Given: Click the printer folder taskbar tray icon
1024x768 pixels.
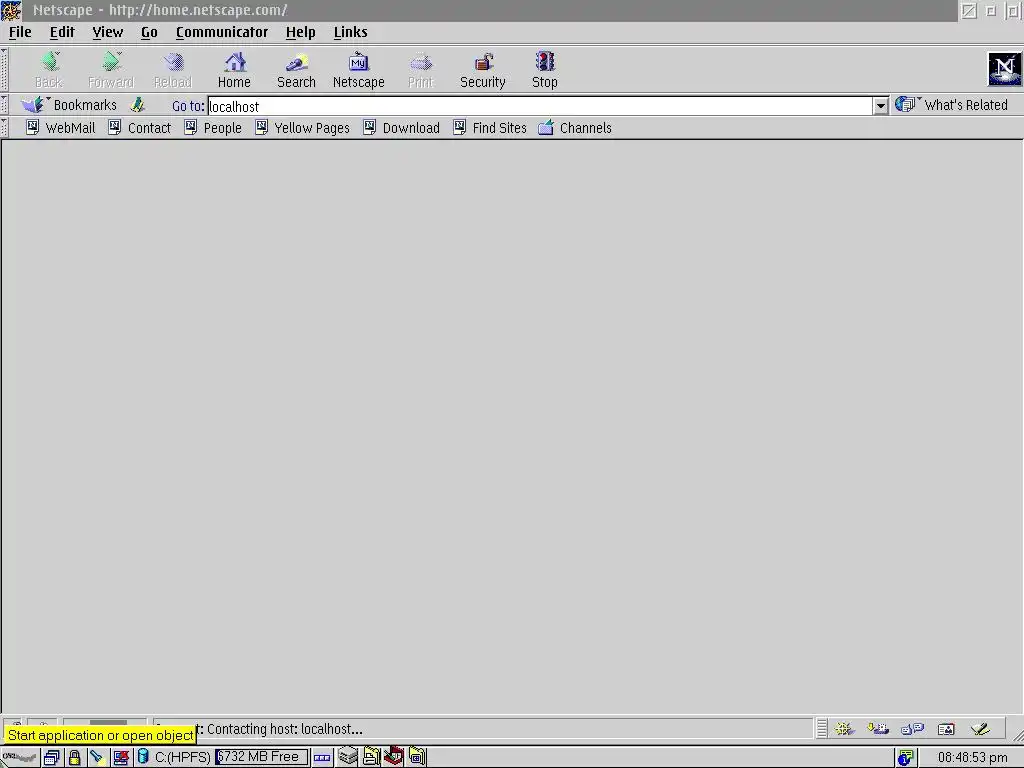Looking at the screenshot, I should point(371,756).
